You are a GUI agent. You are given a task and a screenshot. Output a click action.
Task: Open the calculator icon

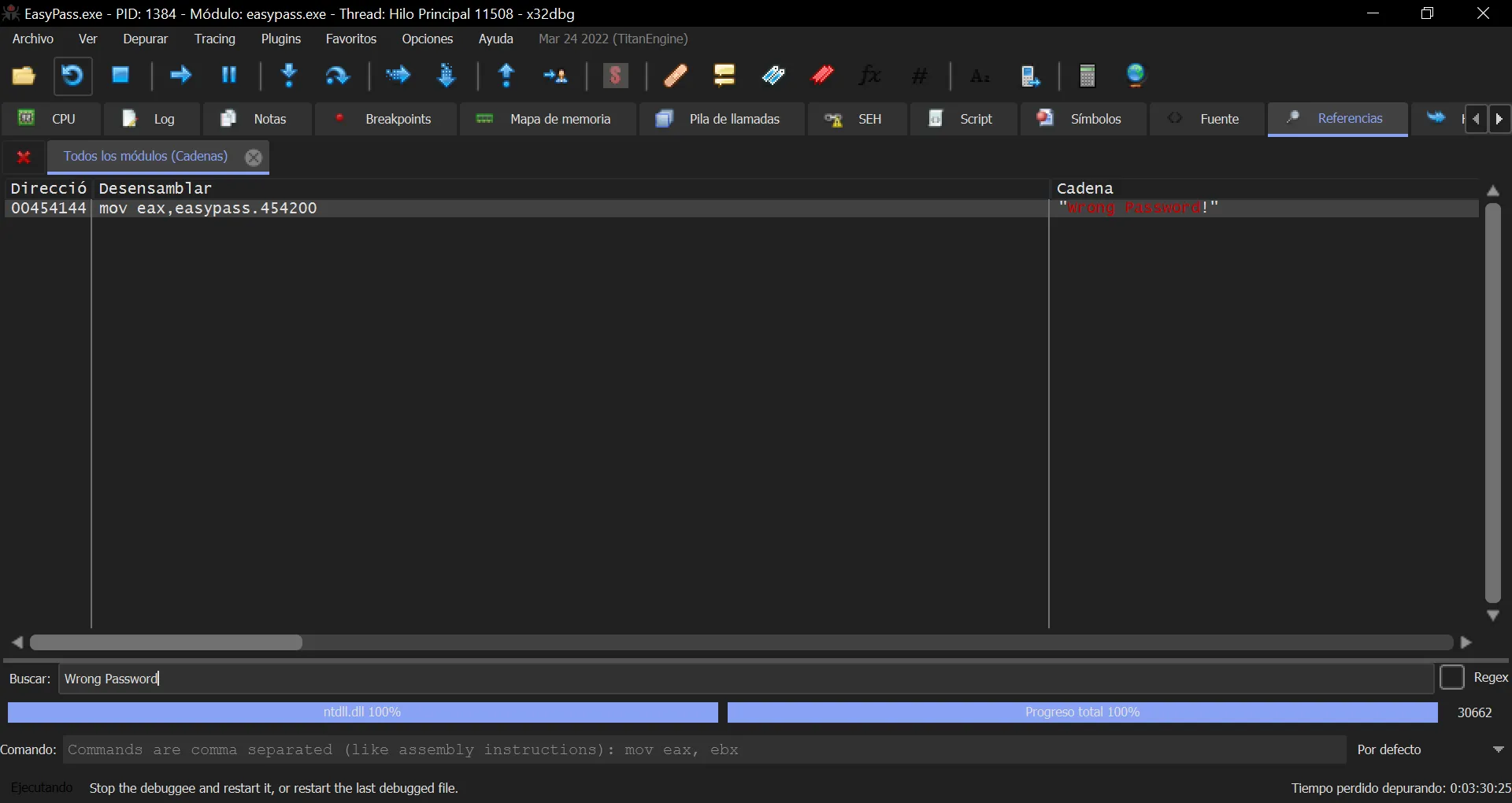1088,76
